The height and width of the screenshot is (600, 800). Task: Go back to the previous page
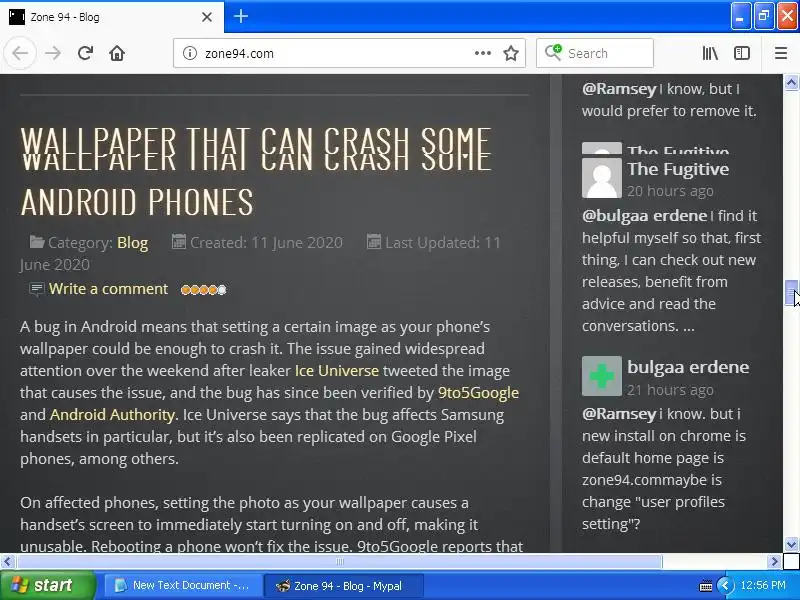point(20,53)
